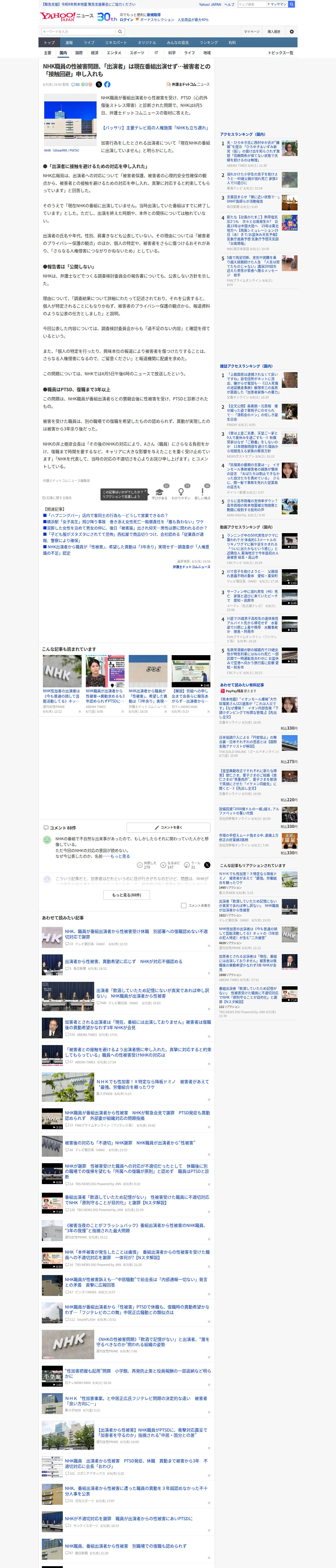Click the search magnifier button
336x1568 pixels.
(x=120, y=32)
